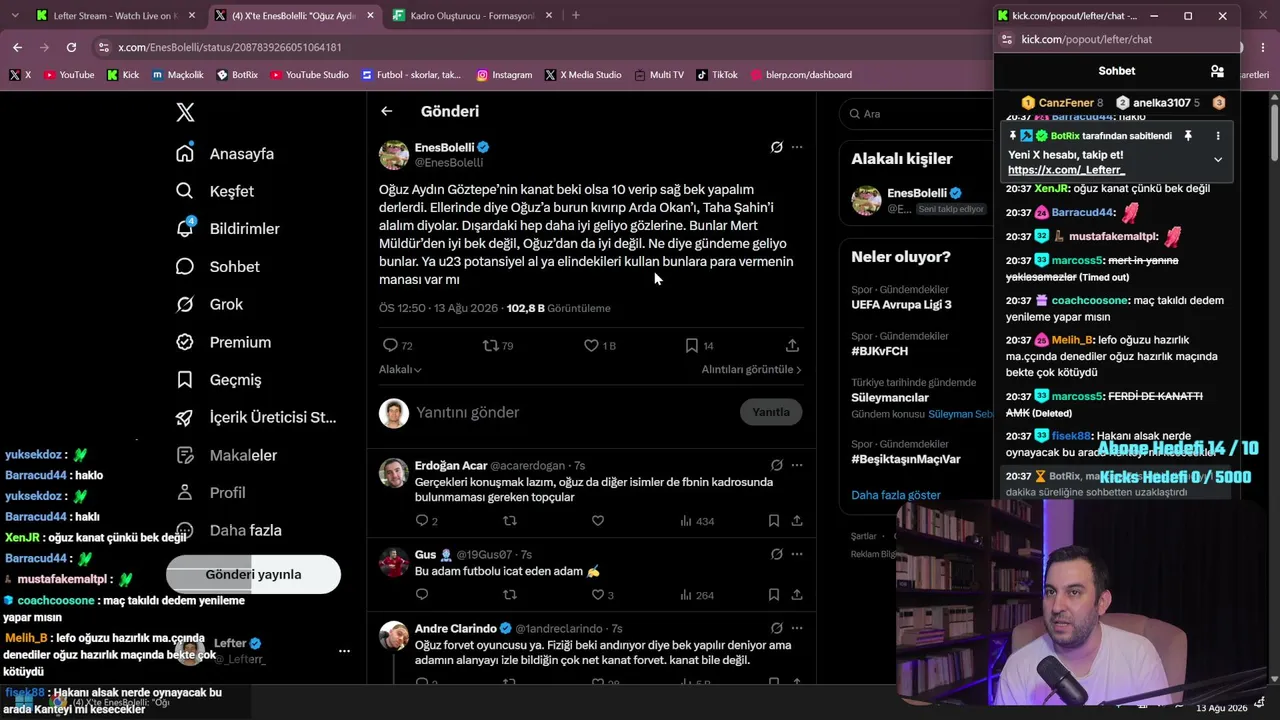Reload the current X page

[x=71, y=47]
